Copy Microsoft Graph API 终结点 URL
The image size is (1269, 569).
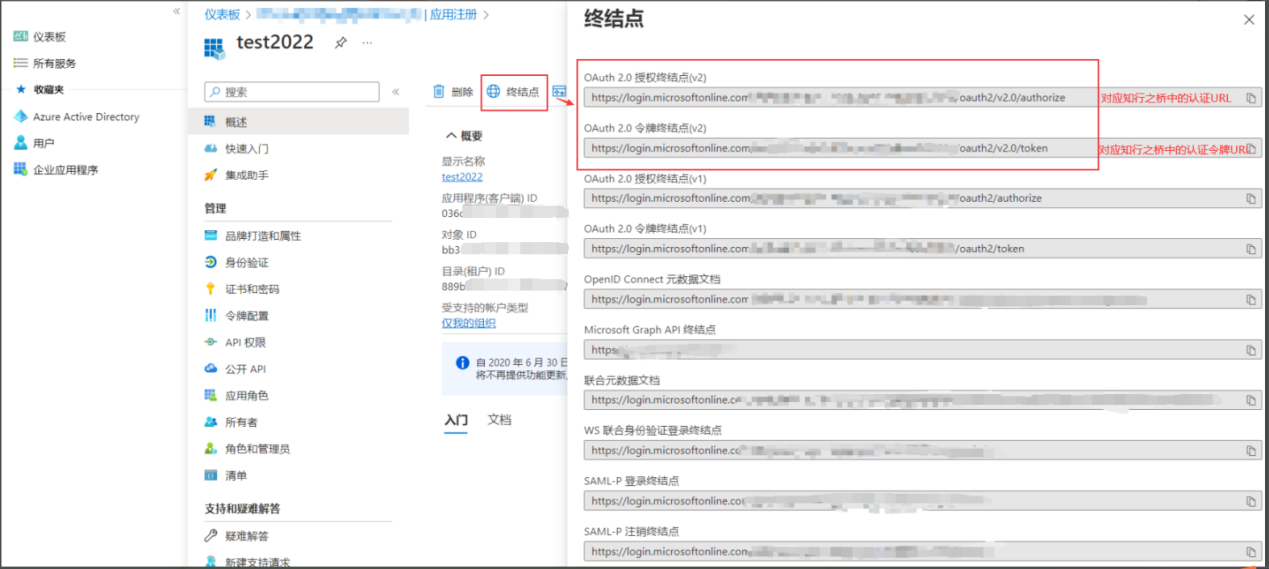tap(1251, 350)
